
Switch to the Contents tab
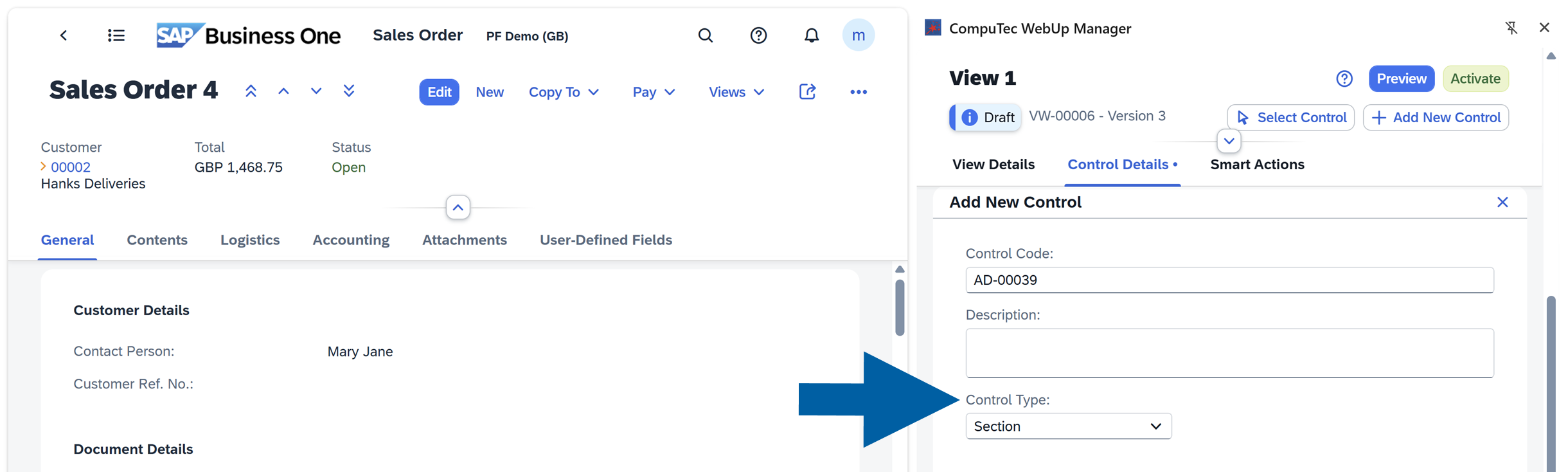[157, 240]
